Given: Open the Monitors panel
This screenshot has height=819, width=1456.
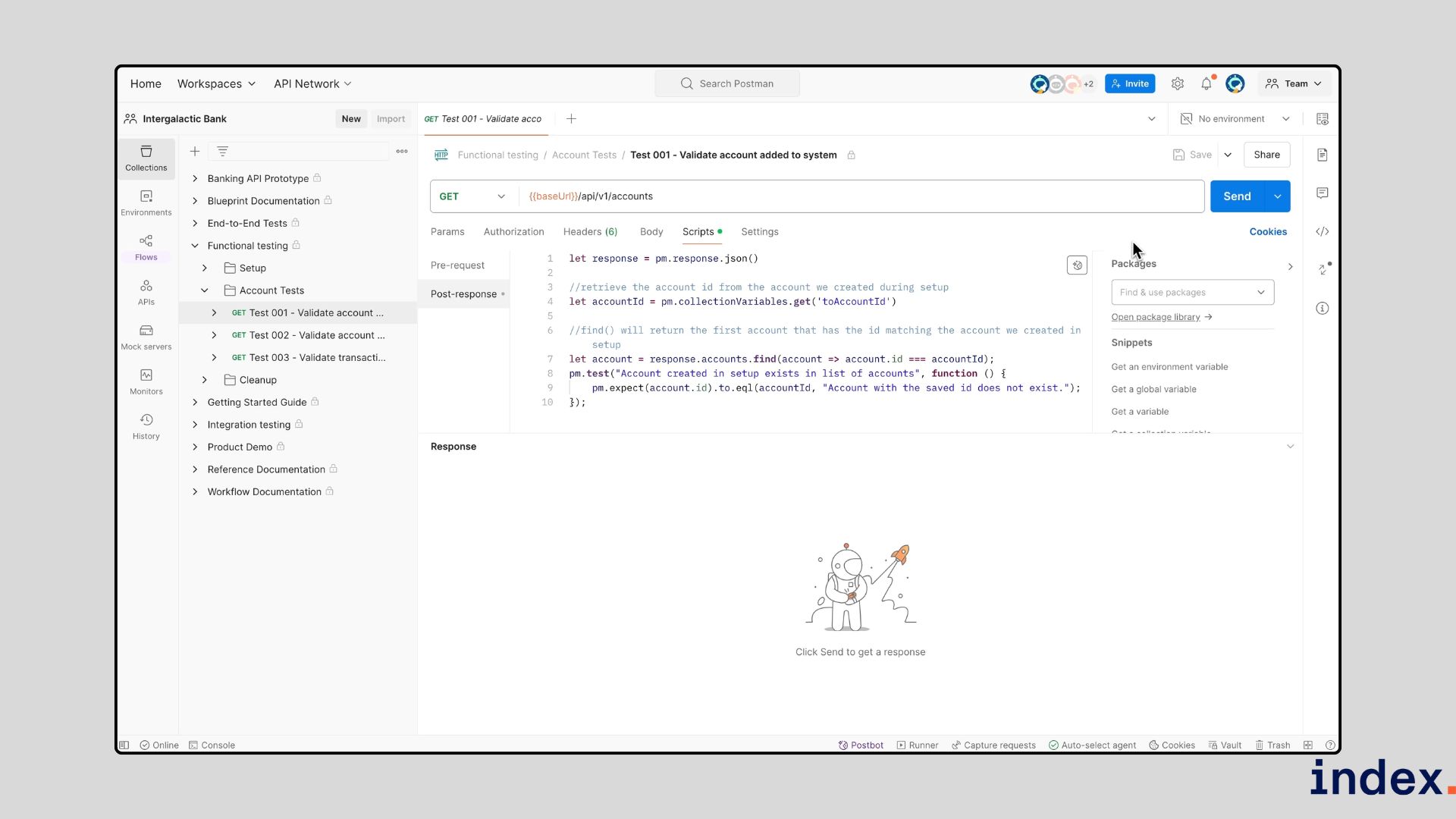Looking at the screenshot, I should (x=146, y=381).
